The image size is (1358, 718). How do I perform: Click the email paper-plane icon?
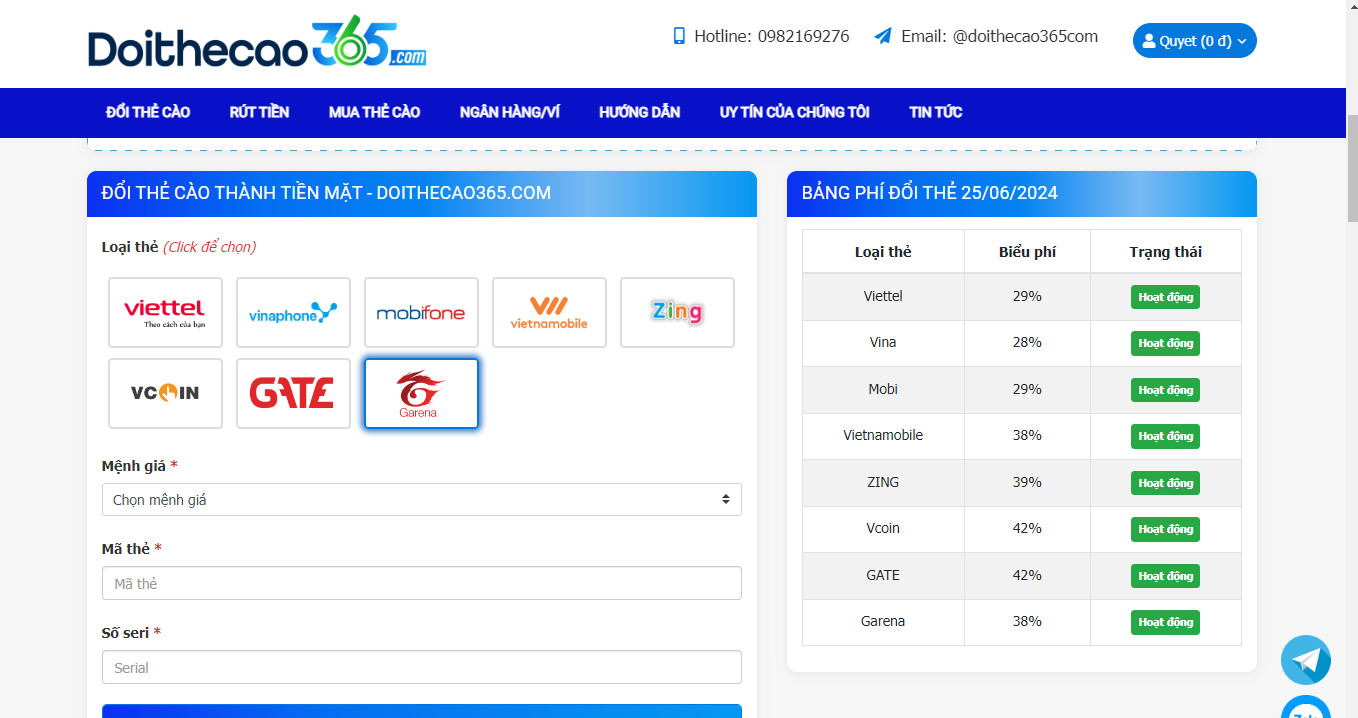coord(883,36)
